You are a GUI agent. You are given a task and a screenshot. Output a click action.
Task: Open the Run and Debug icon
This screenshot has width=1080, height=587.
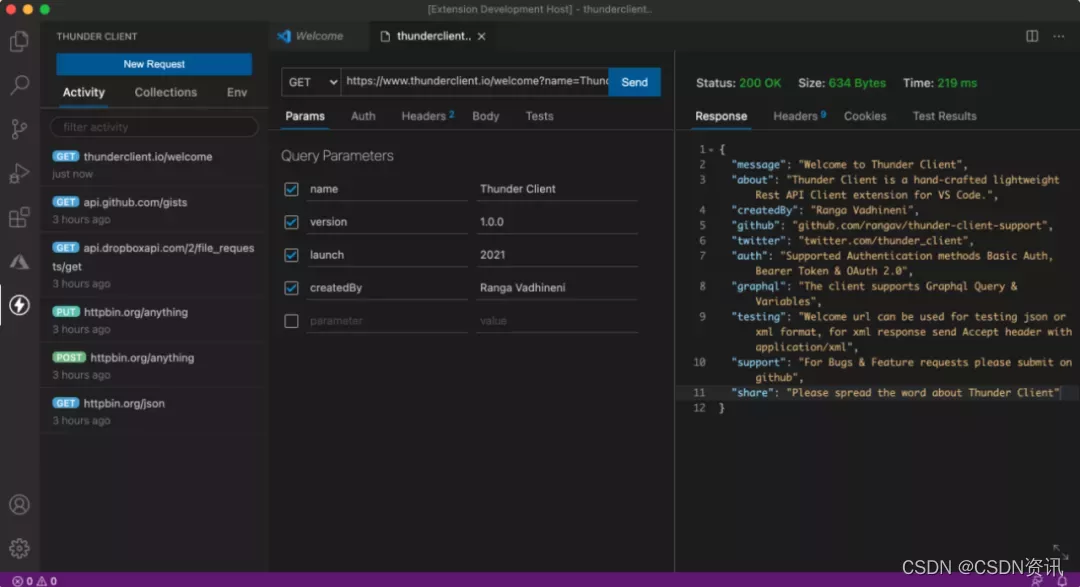point(19,173)
